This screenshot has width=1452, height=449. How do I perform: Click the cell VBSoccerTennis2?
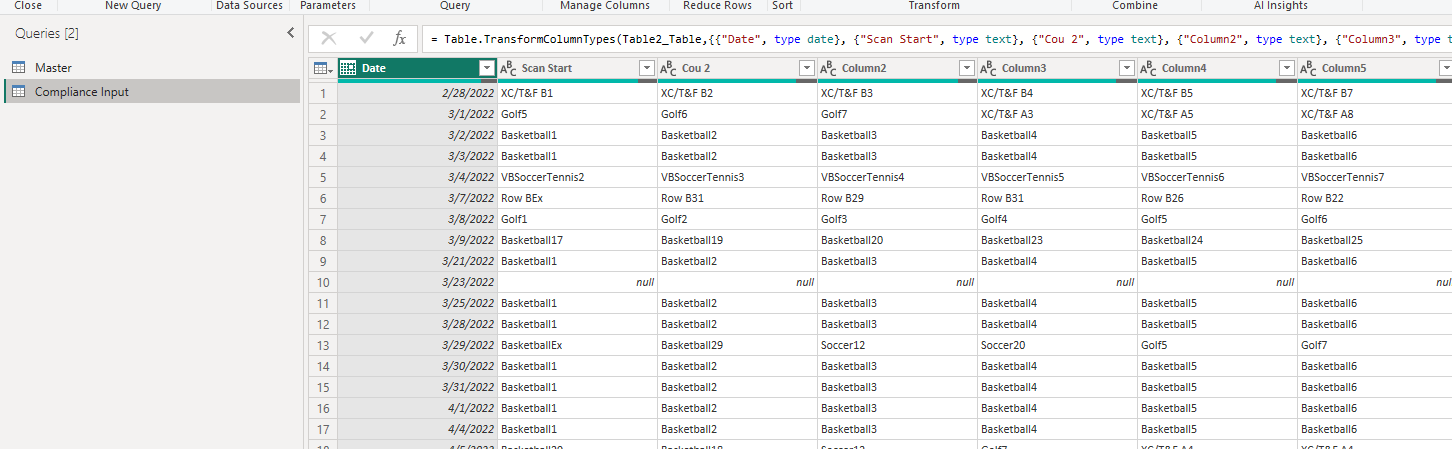577,177
